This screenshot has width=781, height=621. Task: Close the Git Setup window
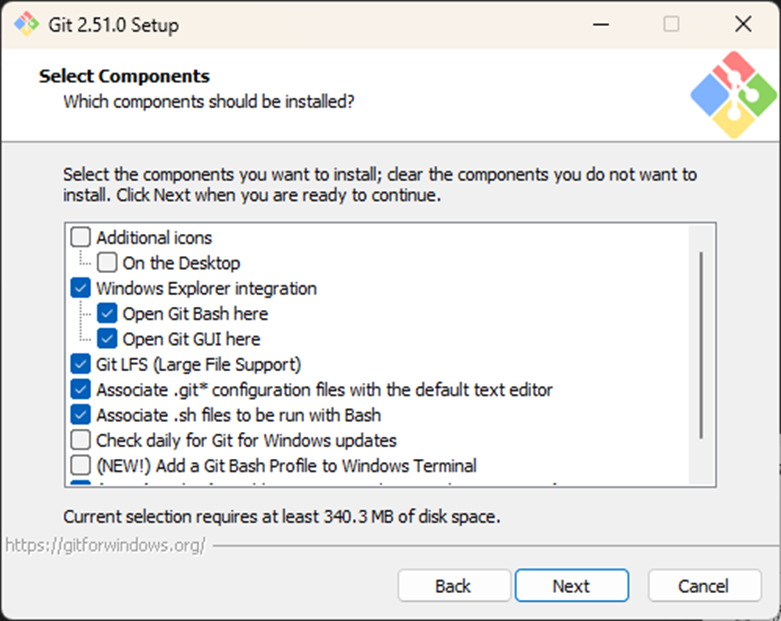coord(742,24)
